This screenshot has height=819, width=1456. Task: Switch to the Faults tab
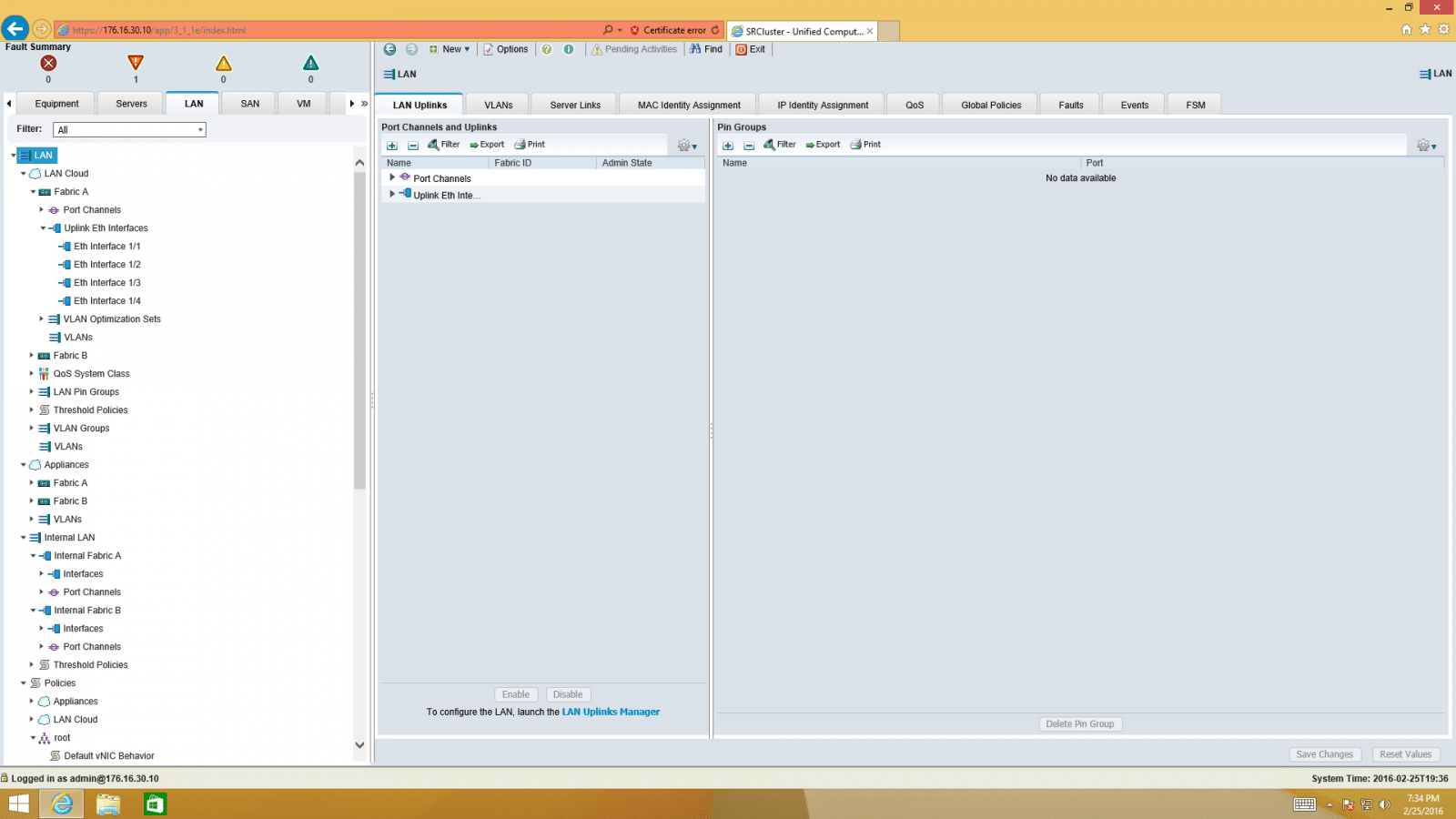pos(1071,105)
